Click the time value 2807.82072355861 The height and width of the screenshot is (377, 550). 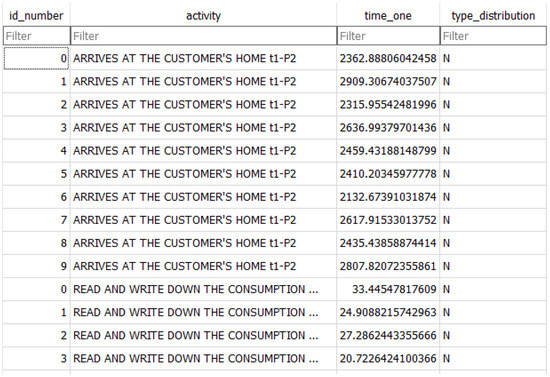(388, 266)
